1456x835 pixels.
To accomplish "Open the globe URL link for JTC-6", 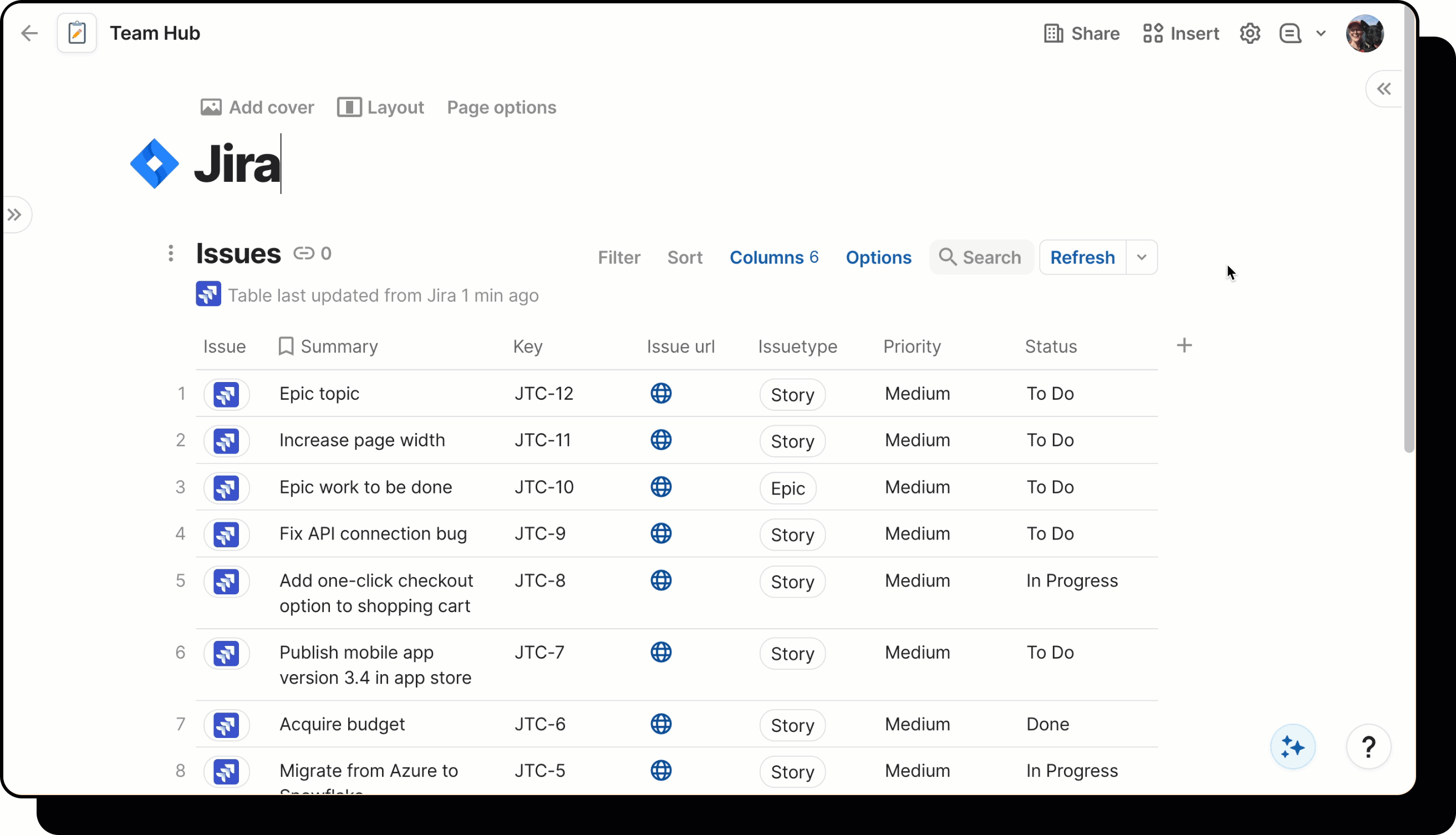I will tap(660, 724).
